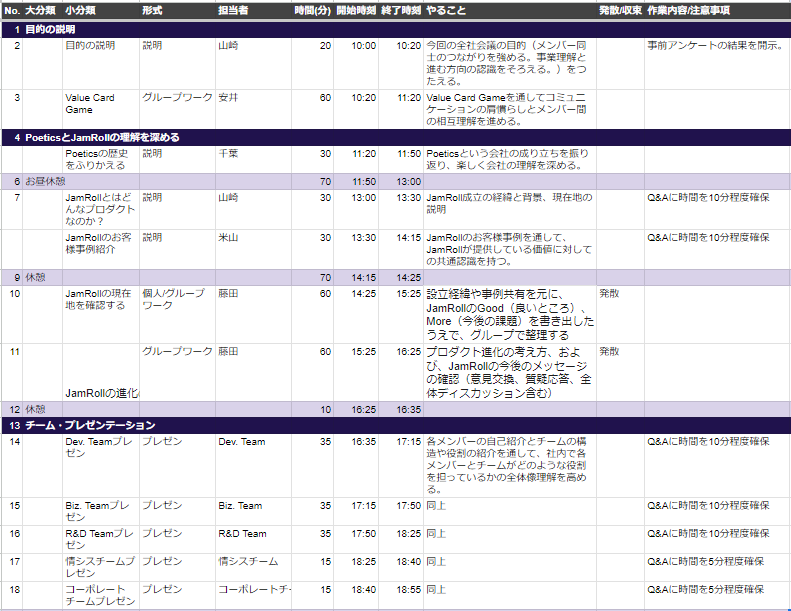Click the '情シスチームプレゼン' subcategory cell
This screenshot has width=791, height=611.
[x=101, y=567]
